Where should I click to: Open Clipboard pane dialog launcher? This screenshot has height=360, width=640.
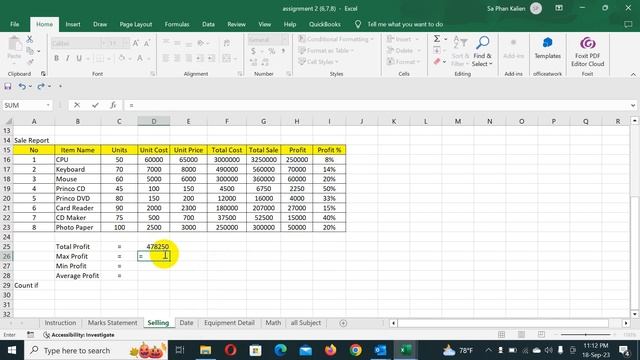(x=43, y=74)
